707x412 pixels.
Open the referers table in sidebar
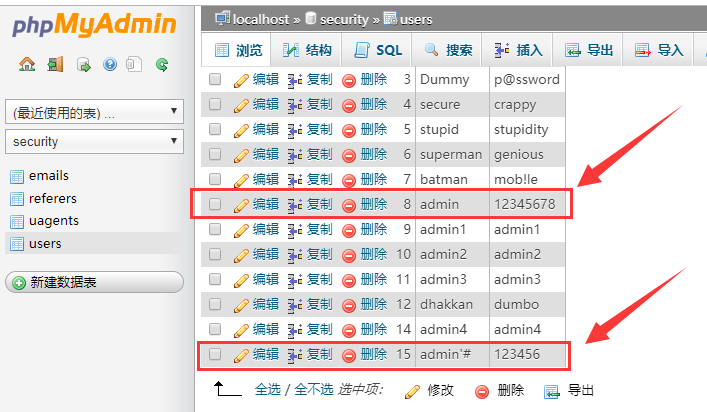point(52,198)
